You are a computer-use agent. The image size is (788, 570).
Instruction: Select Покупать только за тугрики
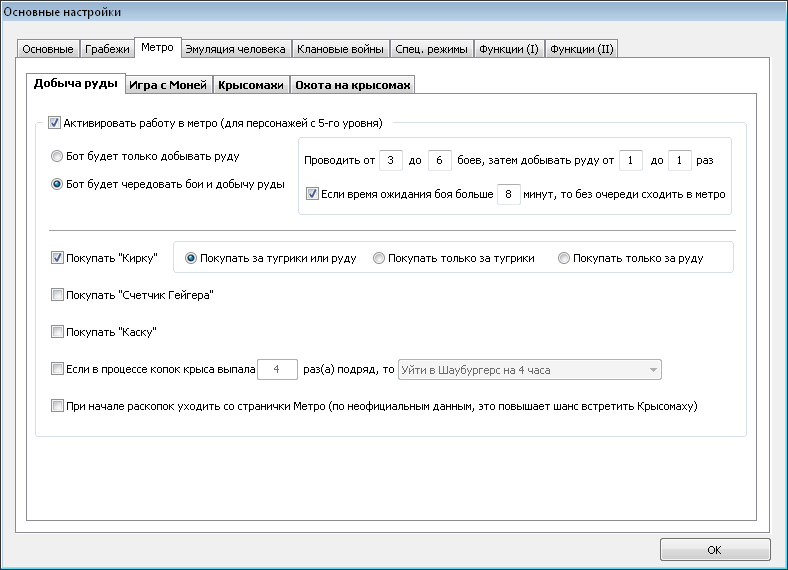(378, 258)
